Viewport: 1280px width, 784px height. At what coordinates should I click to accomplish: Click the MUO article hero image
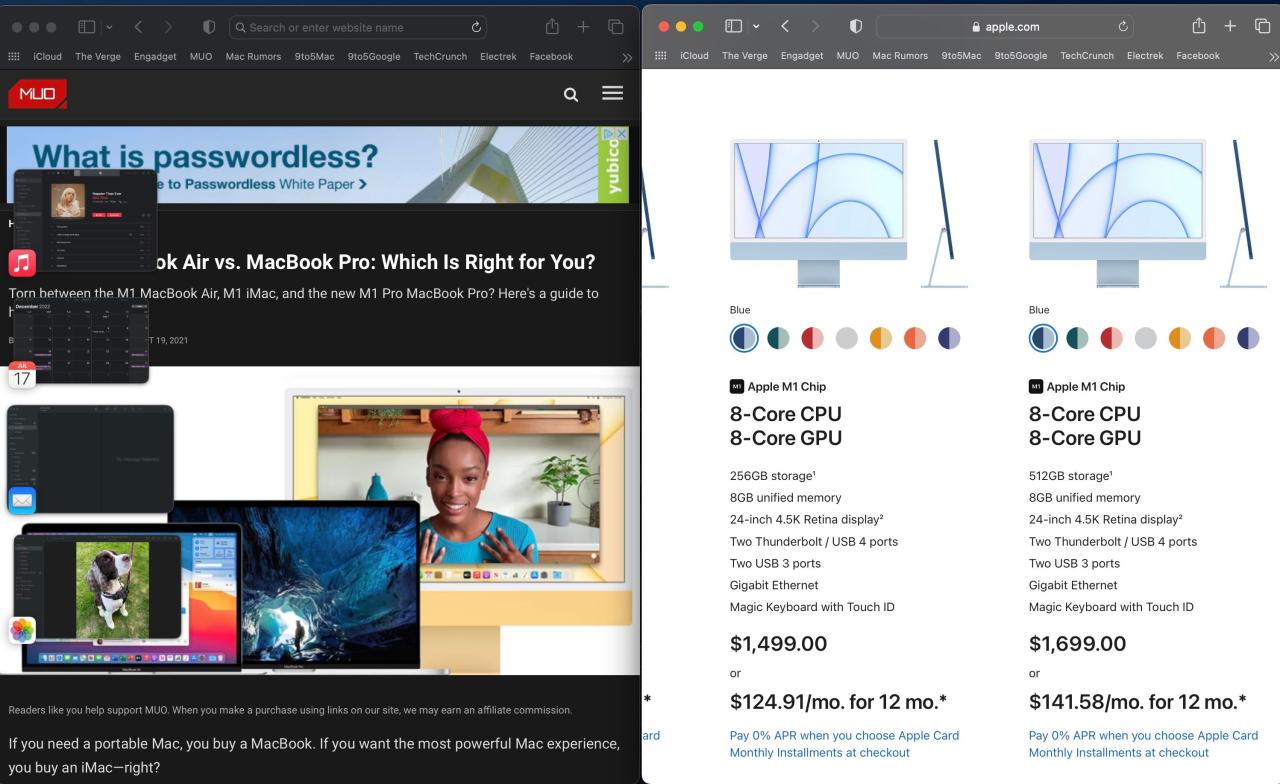tap(320, 520)
